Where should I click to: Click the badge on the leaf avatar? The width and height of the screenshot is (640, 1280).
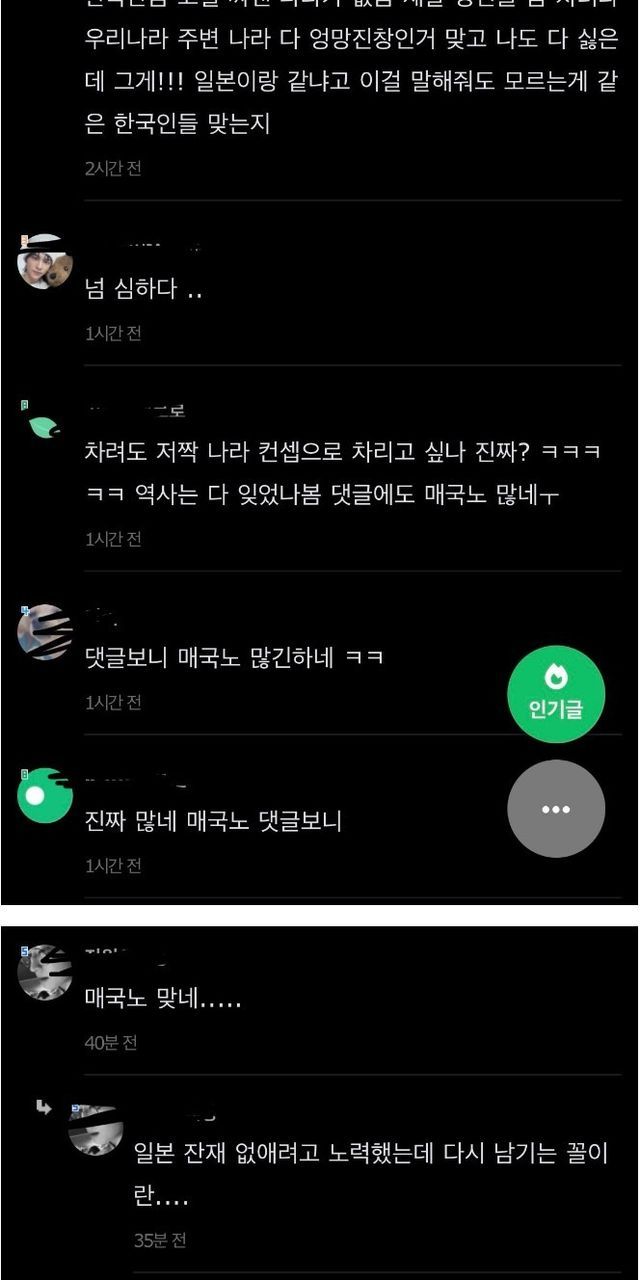pyautogui.click(x=24, y=406)
